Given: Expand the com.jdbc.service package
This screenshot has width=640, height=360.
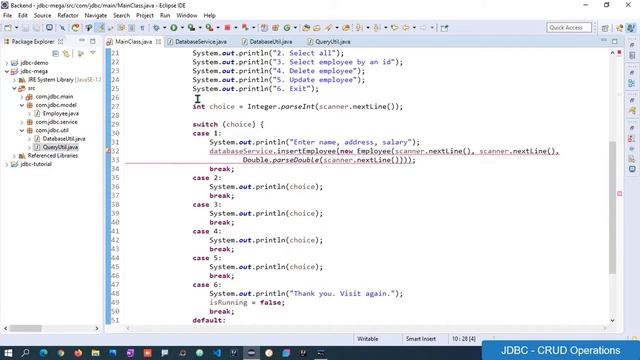Looking at the screenshot, I should point(22,122).
